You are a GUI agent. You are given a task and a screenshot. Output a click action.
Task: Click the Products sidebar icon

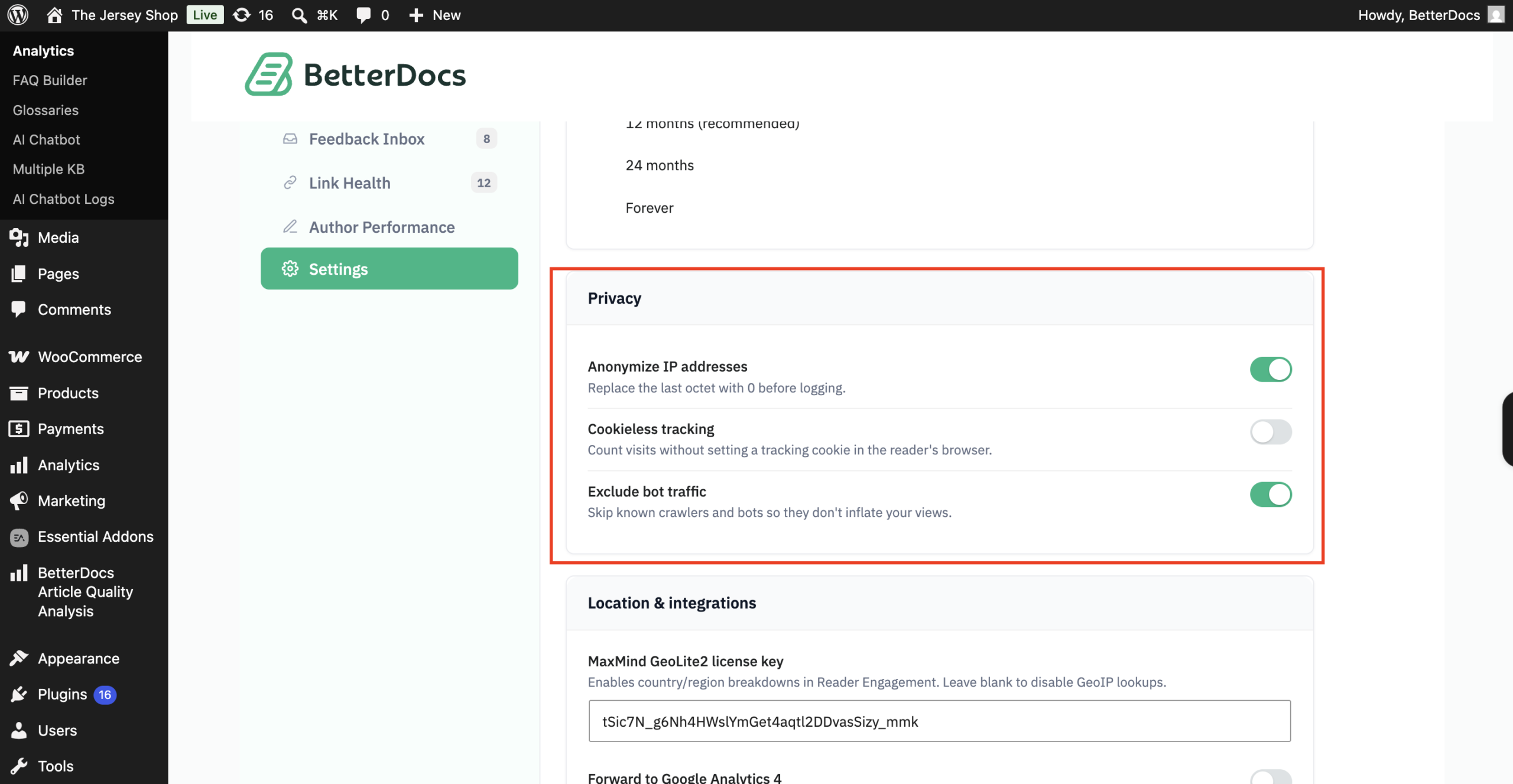tap(19, 393)
